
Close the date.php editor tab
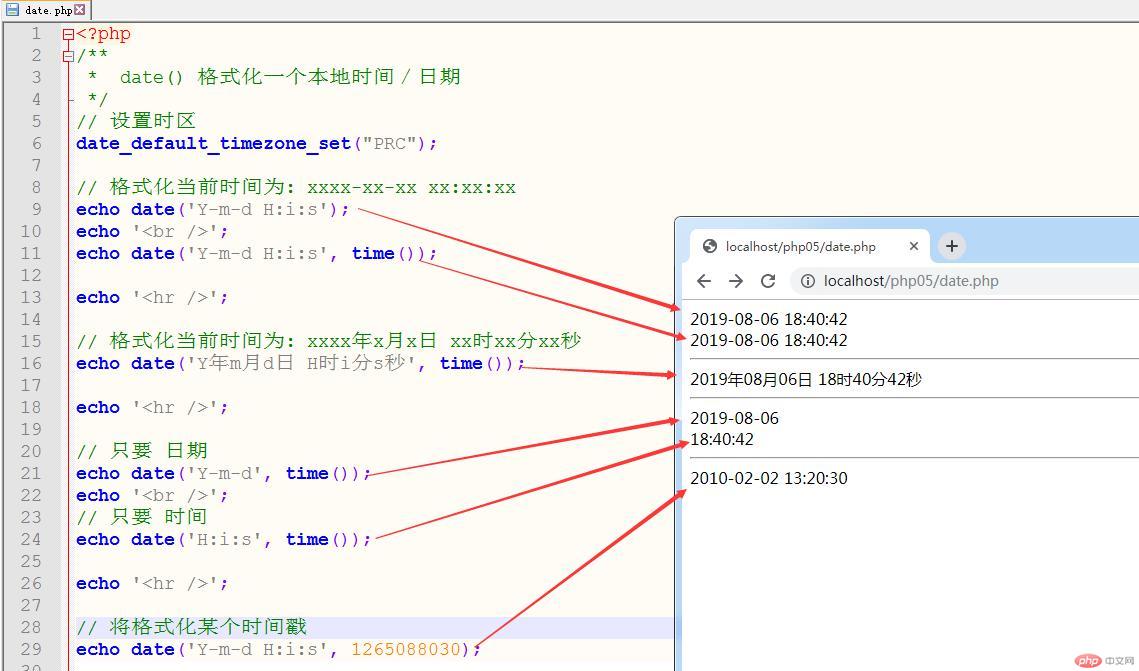point(80,10)
